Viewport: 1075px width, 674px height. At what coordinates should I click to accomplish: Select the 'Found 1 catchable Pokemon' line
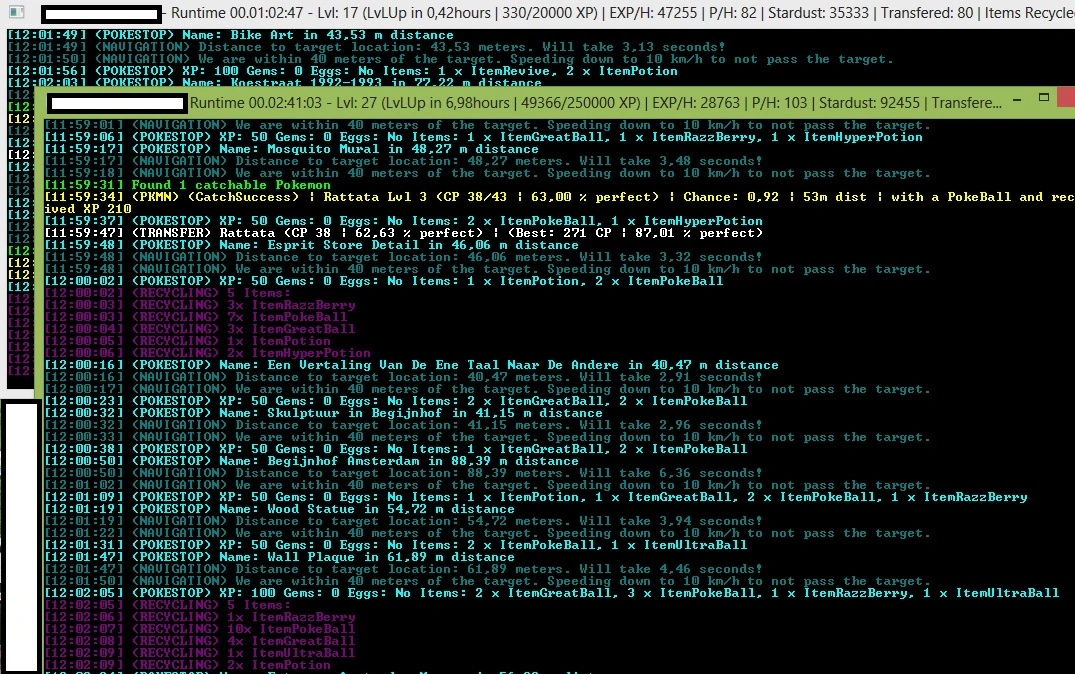(x=187, y=185)
